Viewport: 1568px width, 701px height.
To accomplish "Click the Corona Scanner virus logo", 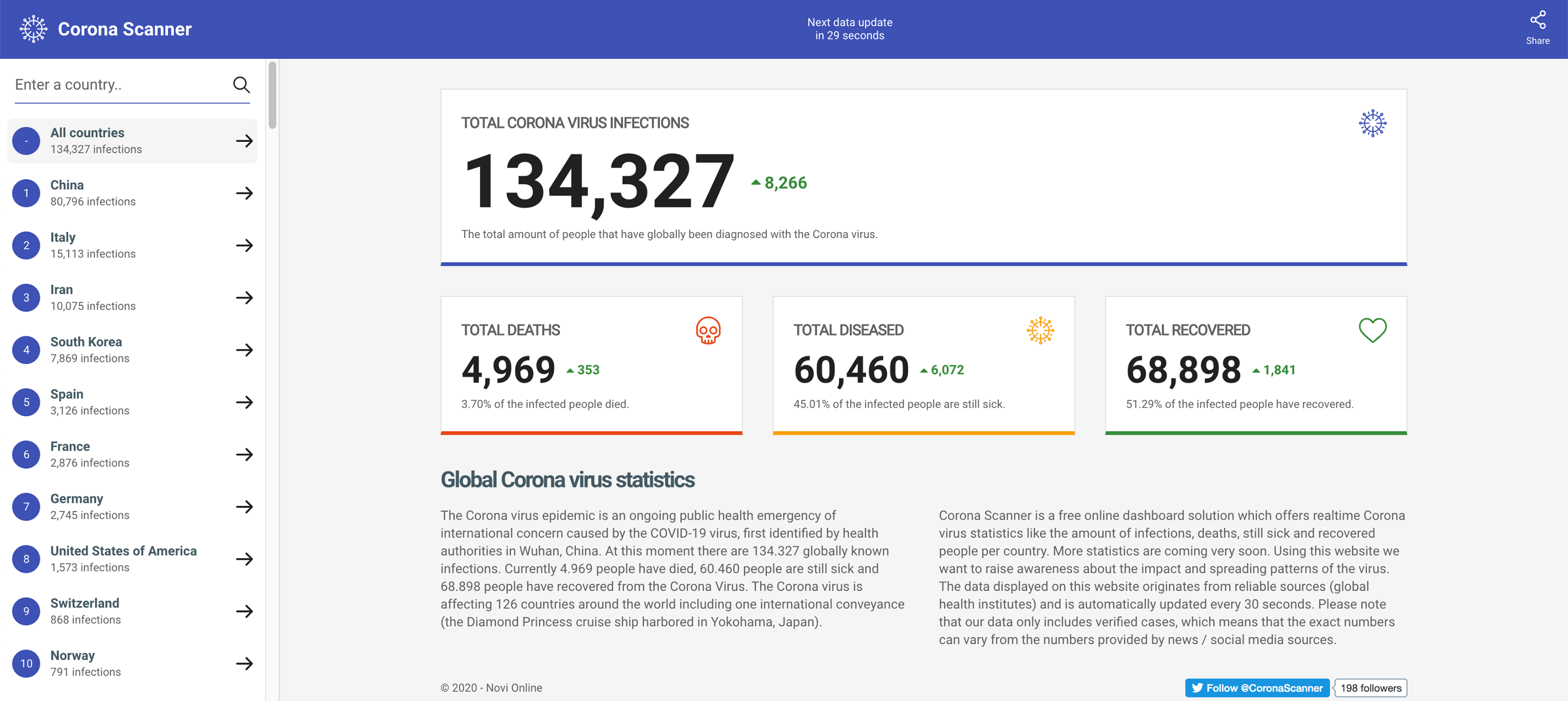I will pos(33,29).
